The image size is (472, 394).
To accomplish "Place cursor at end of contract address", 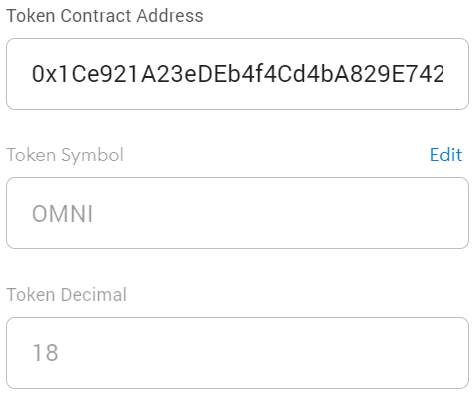I will [x=442, y=74].
